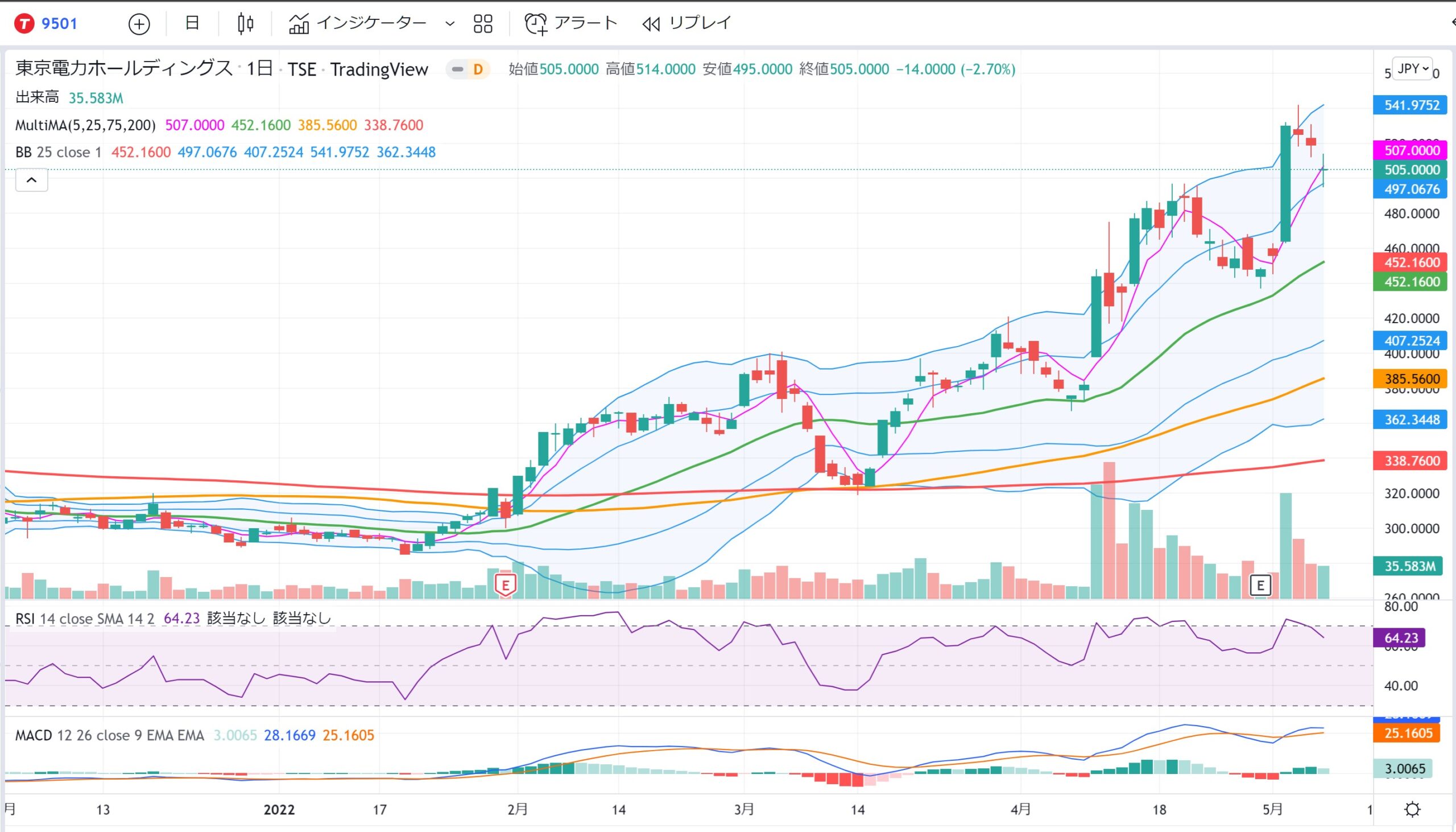
Task: Expand the indicator favorites dropdown arrow
Action: (x=450, y=23)
